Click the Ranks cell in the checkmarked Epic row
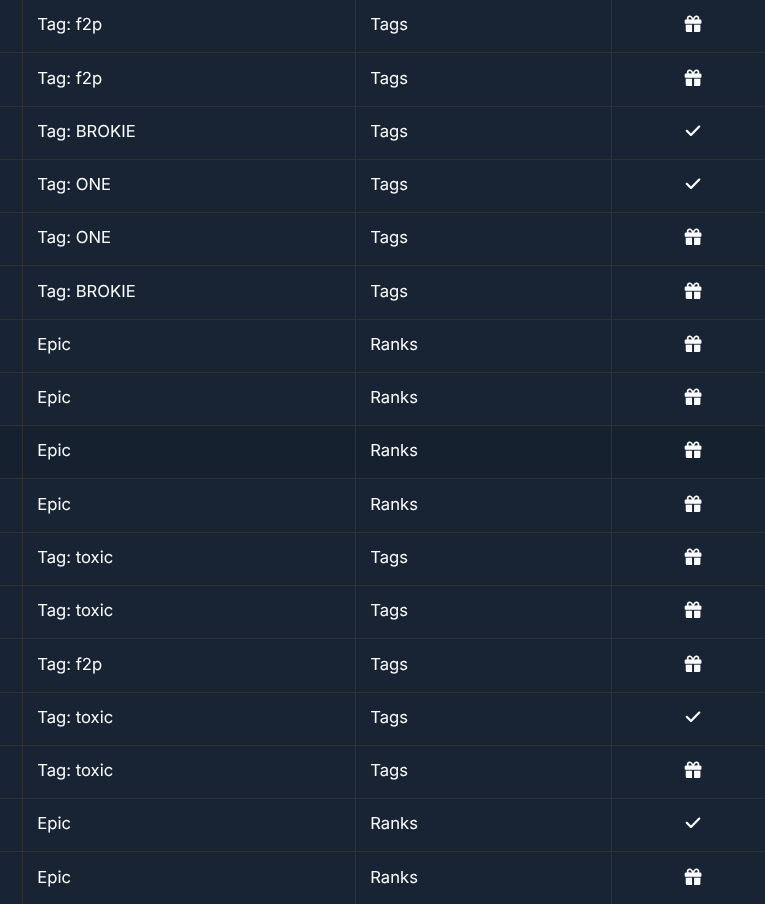 tap(483, 824)
